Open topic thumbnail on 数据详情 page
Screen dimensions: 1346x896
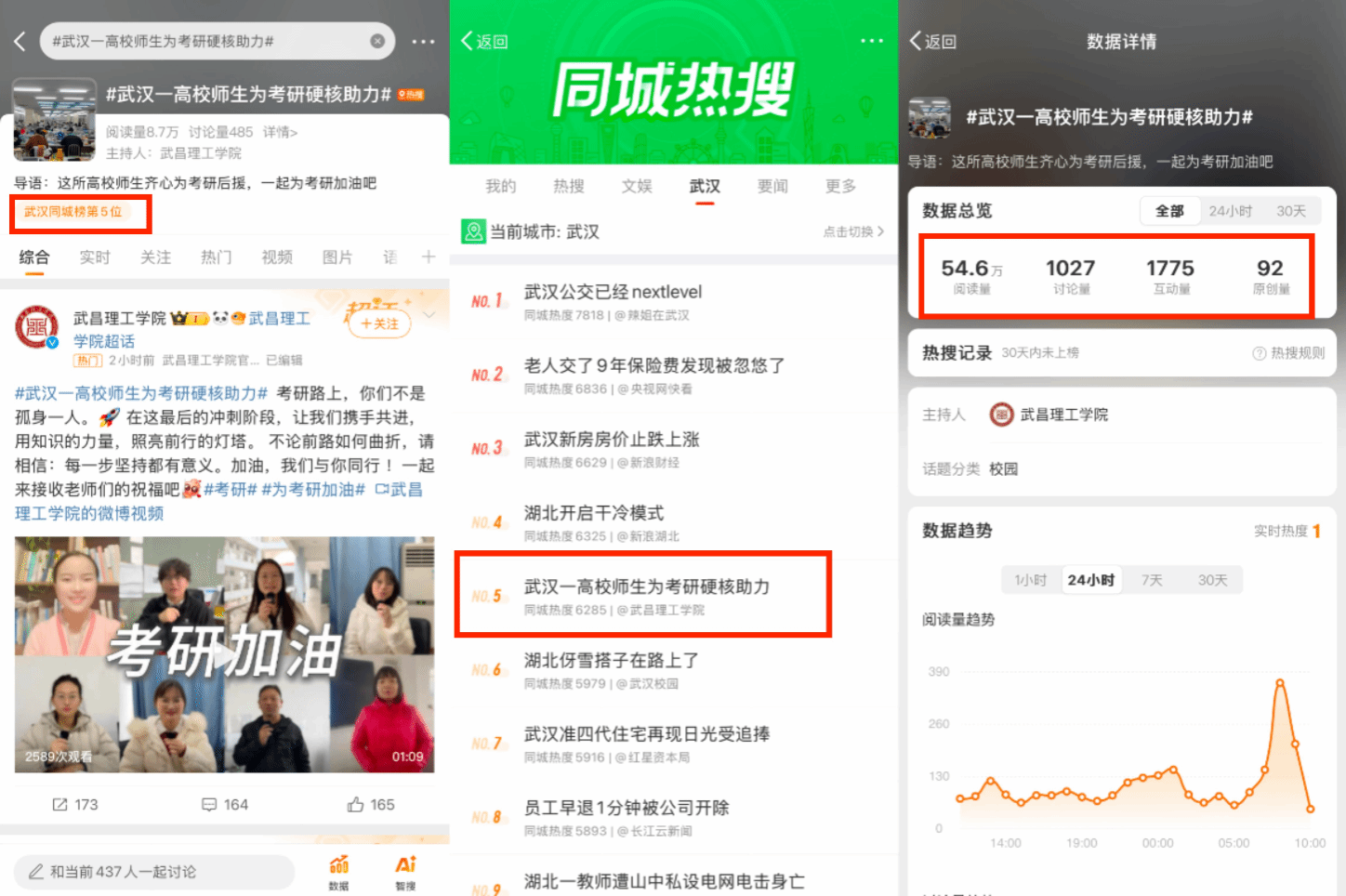pos(930,118)
